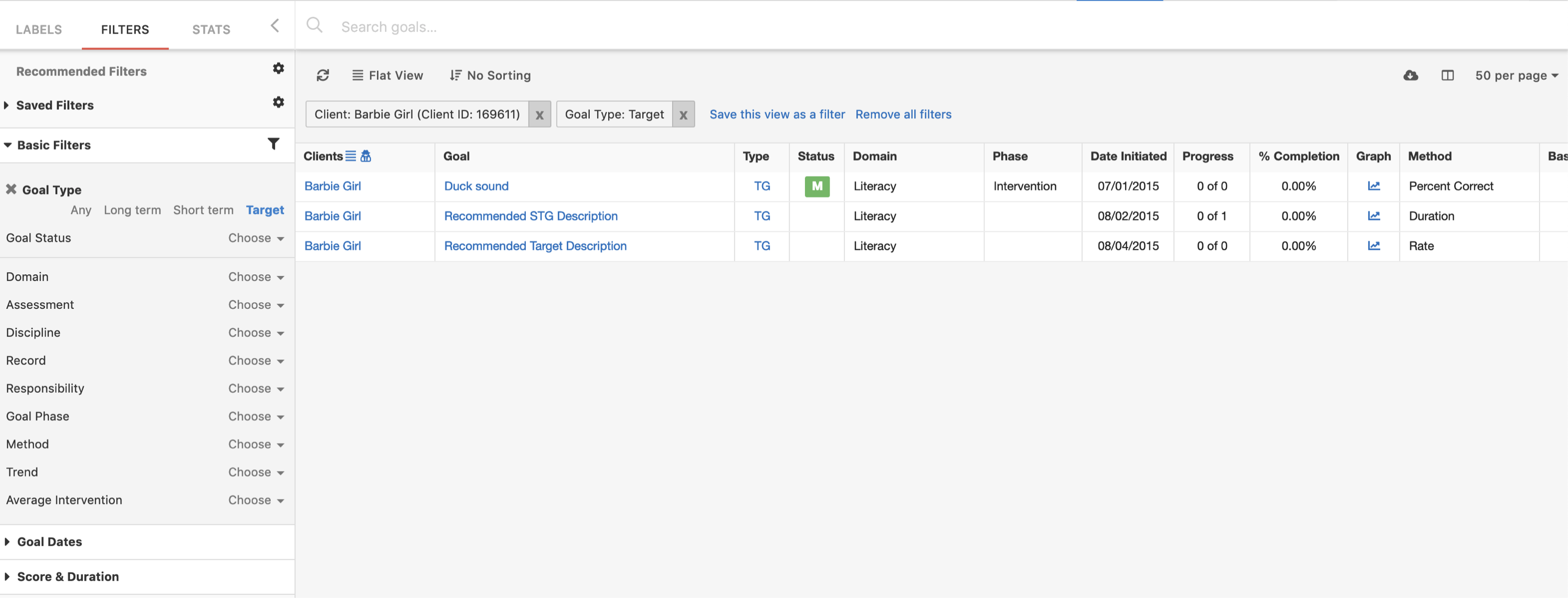Click the Clients group people icon in header

[x=365, y=156]
